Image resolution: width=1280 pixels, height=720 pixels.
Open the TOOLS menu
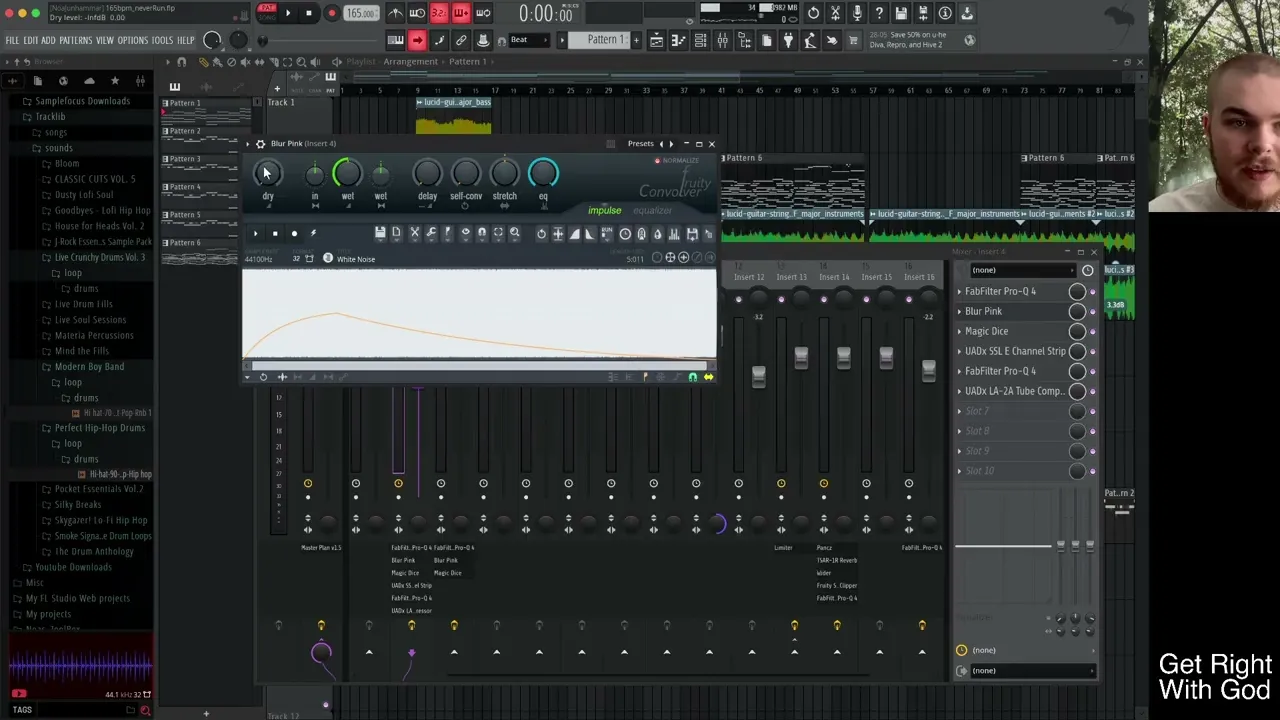(x=162, y=40)
